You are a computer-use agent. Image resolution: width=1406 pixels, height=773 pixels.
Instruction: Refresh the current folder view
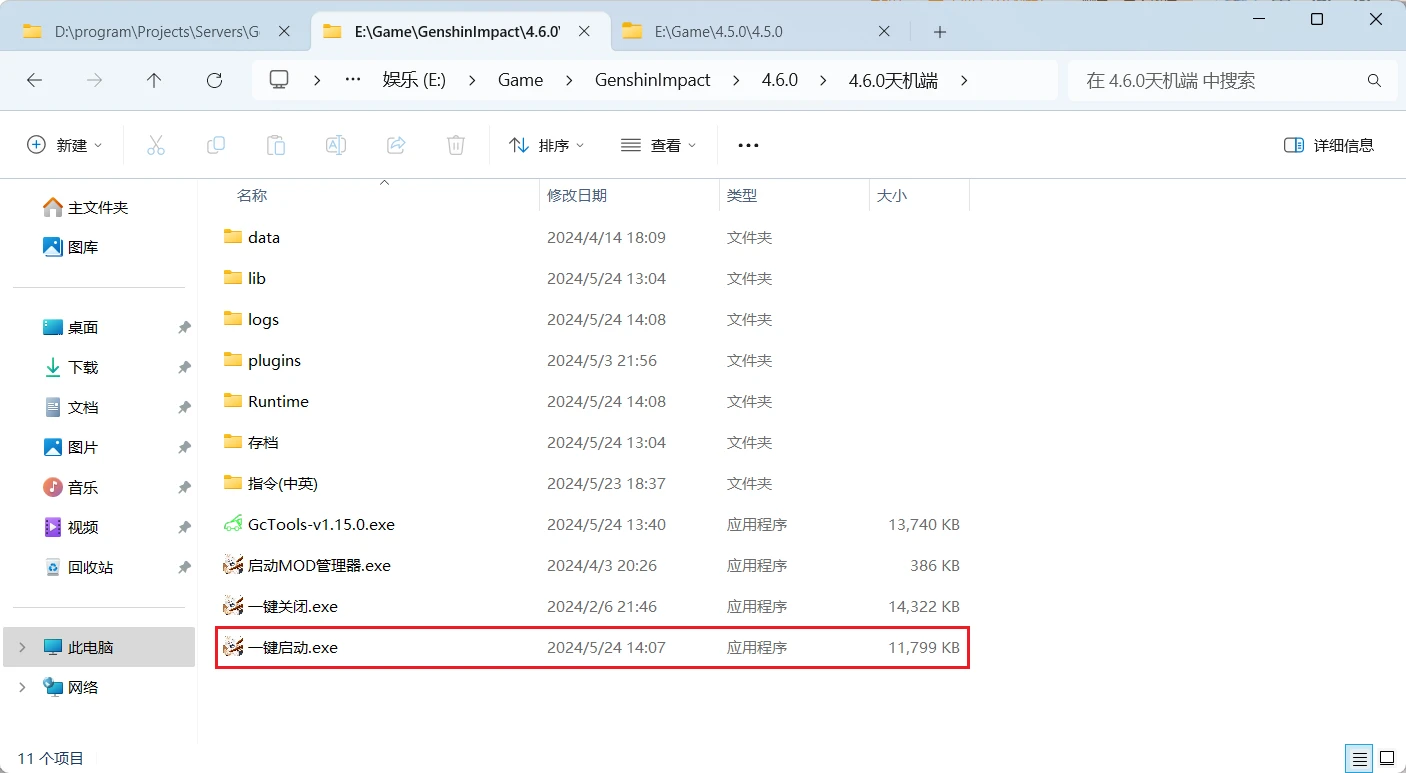click(214, 80)
